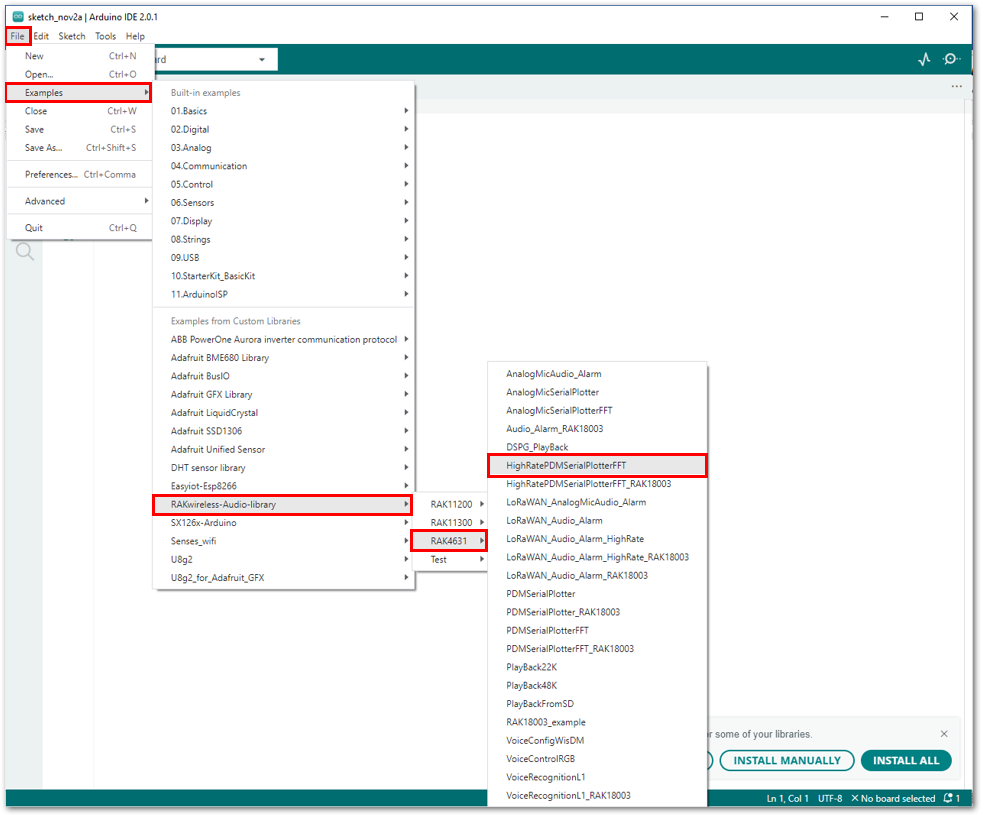Open the AnalogMicSerialPlotterFFT example
This screenshot has width=982, height=816.
597,411
